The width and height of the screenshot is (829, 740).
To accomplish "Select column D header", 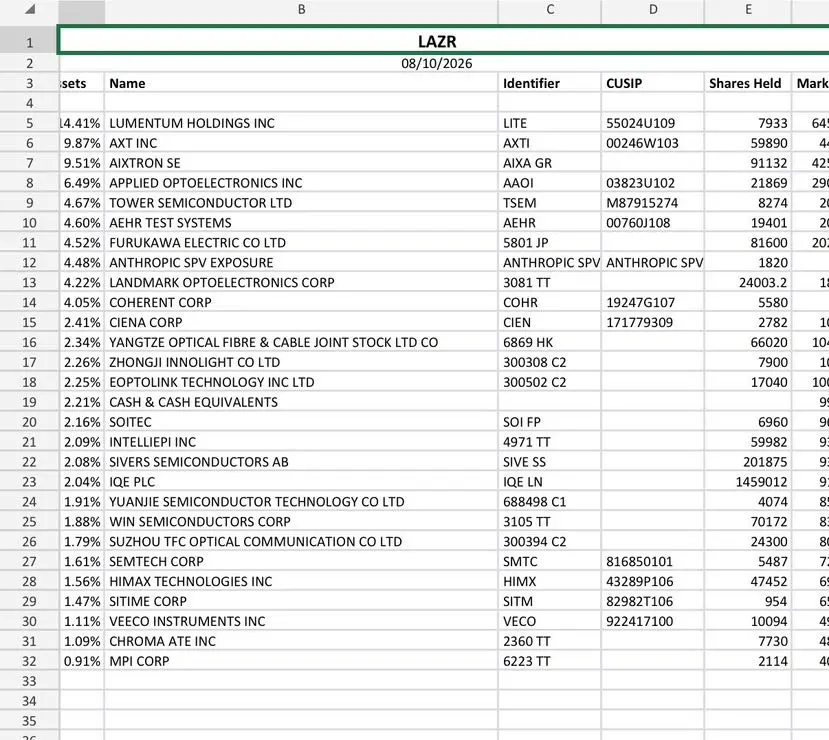I will [652, 10].
